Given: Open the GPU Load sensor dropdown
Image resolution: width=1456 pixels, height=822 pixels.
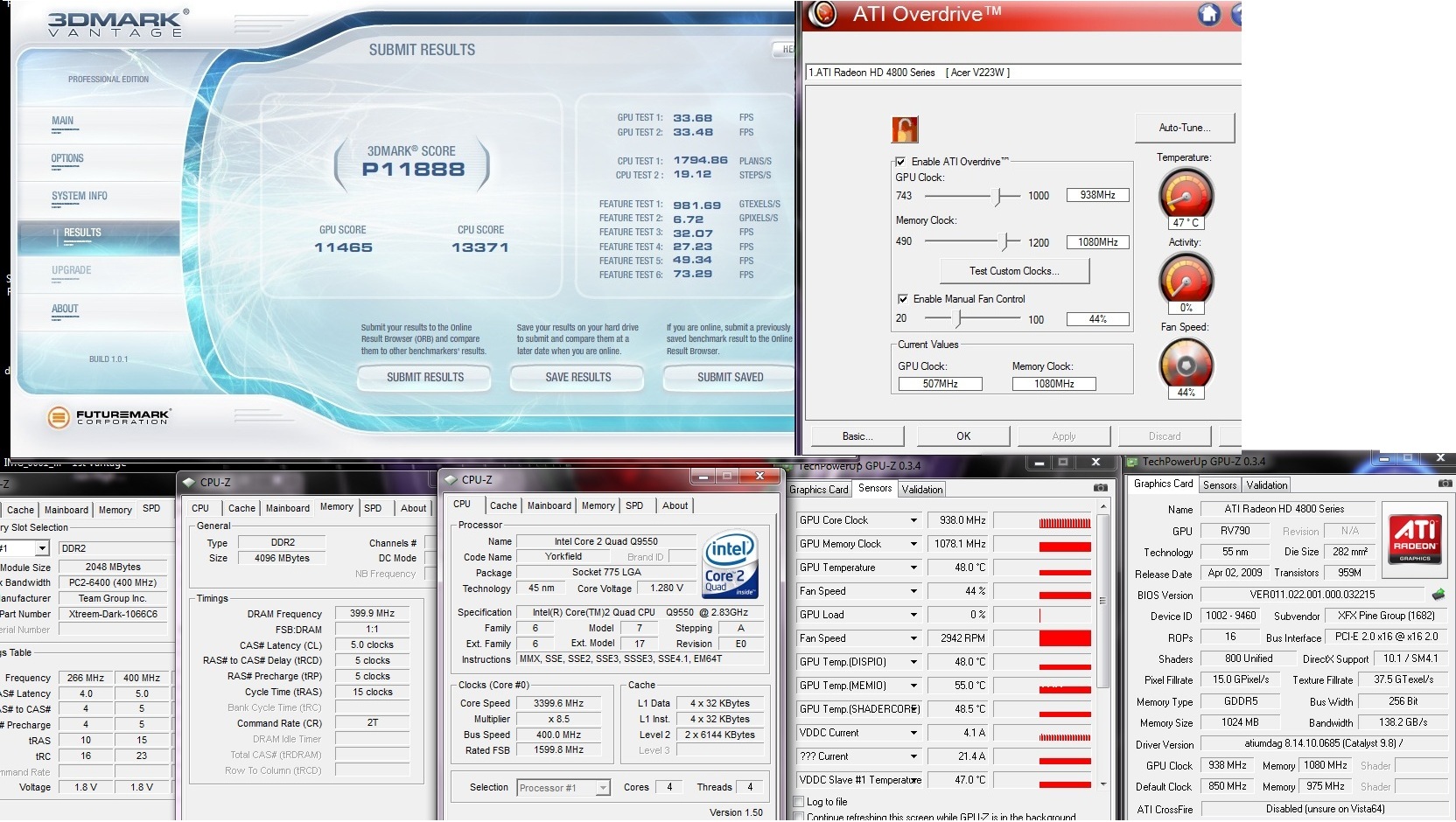Looking at the screenshot, I should coord(913,615).
